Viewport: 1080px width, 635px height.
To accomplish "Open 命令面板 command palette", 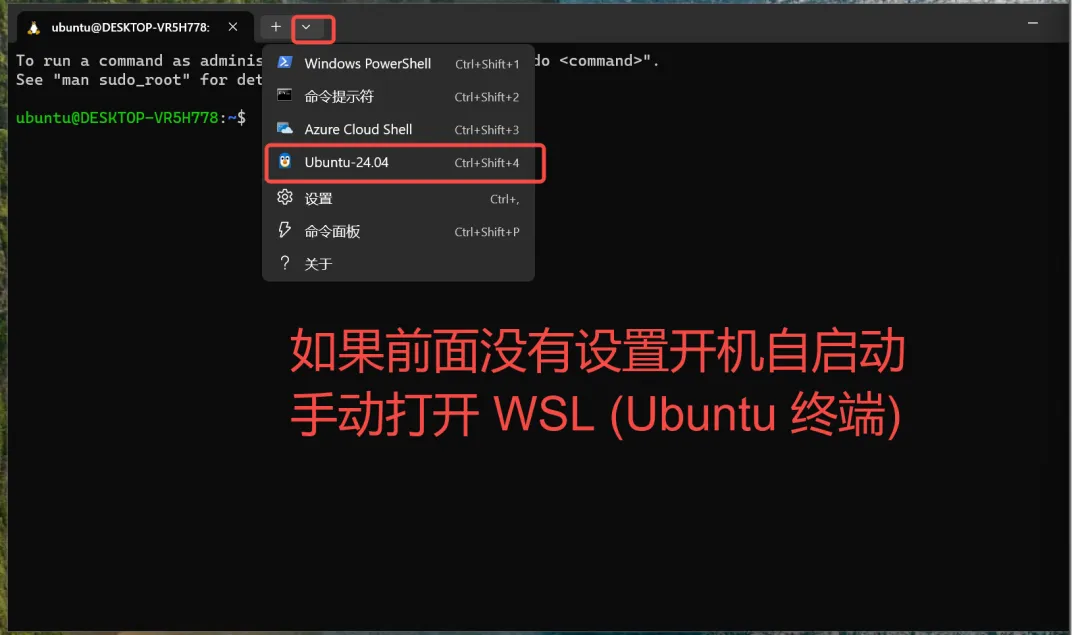I will click(398, 231).
